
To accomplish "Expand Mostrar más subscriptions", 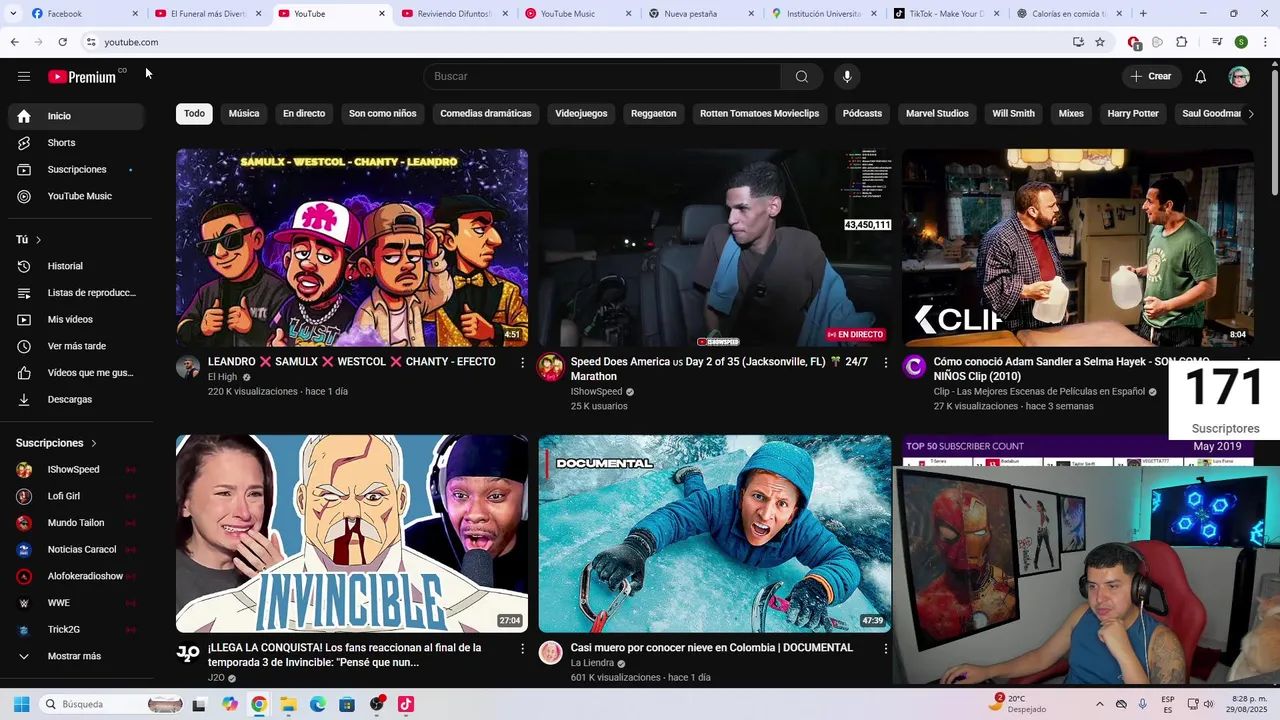I will [76, 656].
